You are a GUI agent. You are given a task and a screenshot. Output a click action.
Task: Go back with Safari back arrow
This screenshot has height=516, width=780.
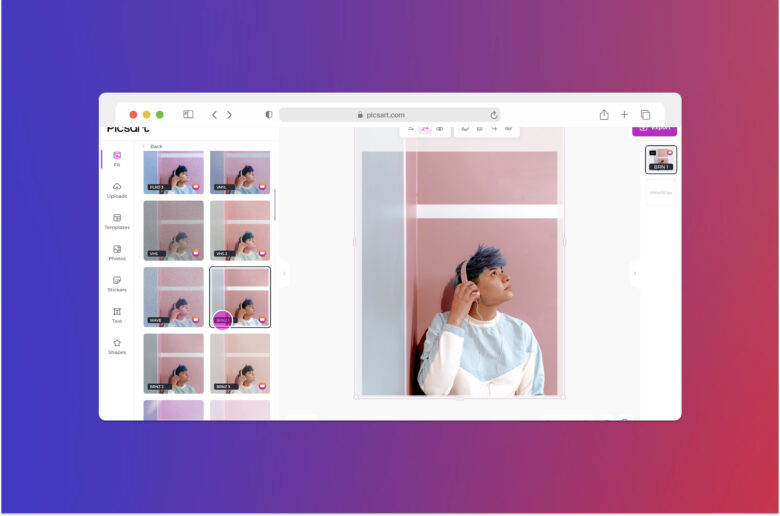[214, 115]
